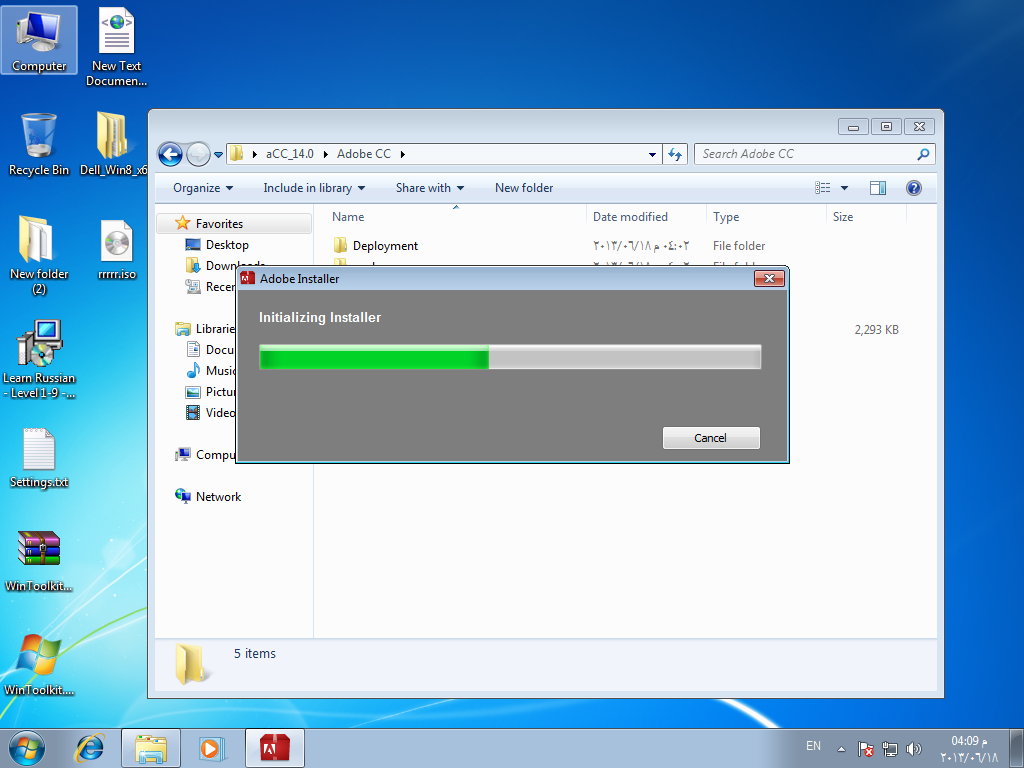This screenshot has height=768, width=1024.
Task: Open Action Center flag icon
Action: pos(865,749)
